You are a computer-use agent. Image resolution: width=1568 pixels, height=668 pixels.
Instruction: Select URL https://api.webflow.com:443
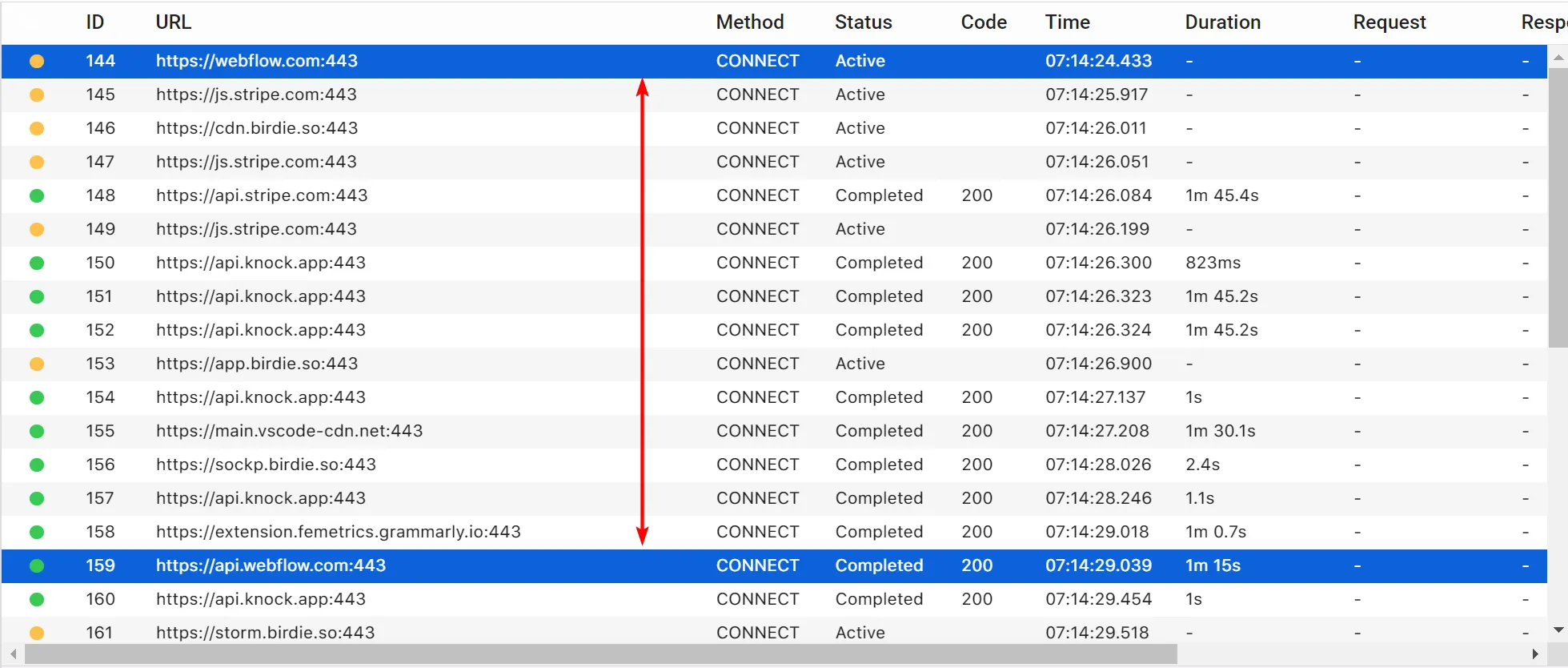tap(271, 565)
